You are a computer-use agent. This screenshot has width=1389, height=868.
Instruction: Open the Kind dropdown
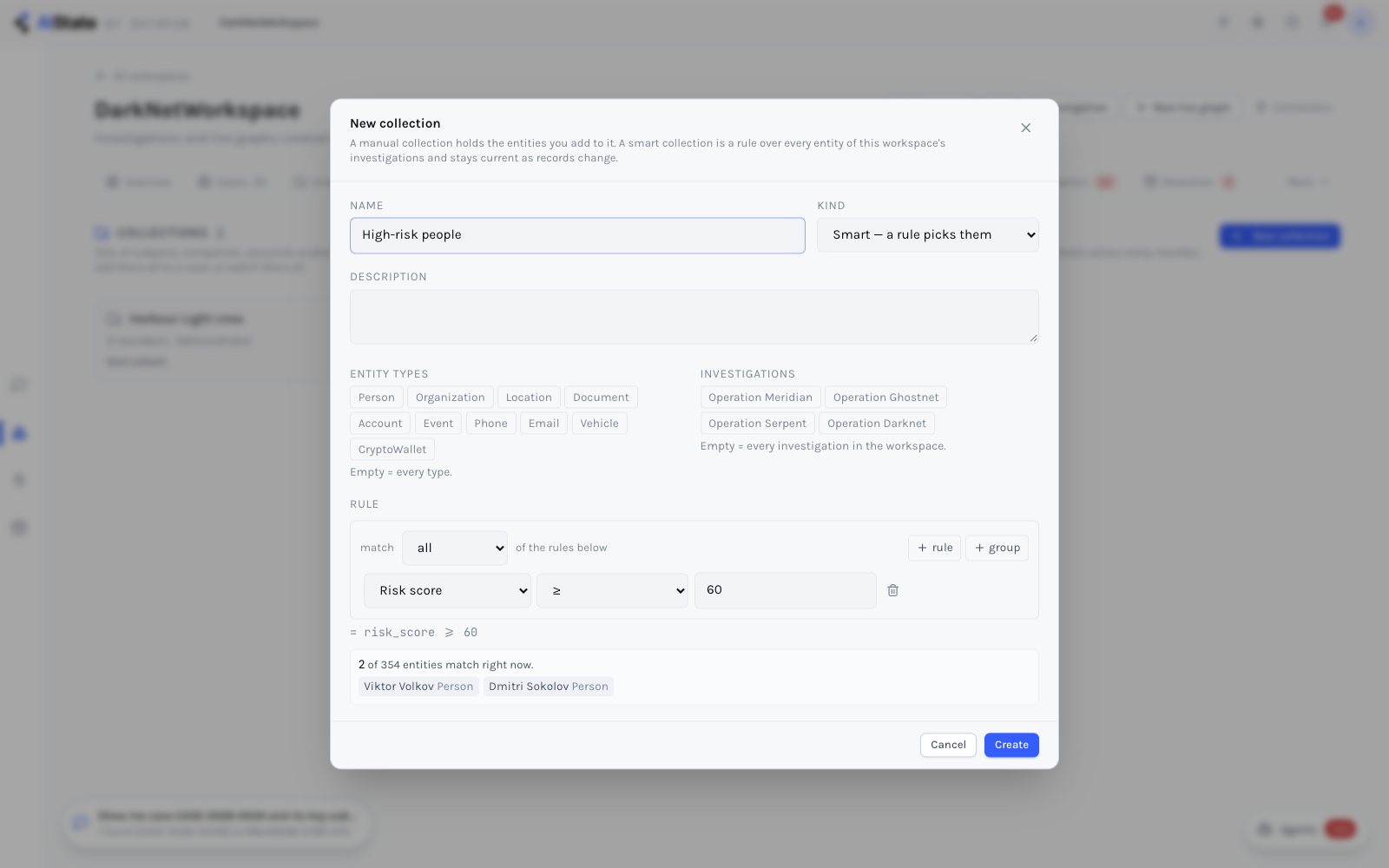click(x=927, y=235)
